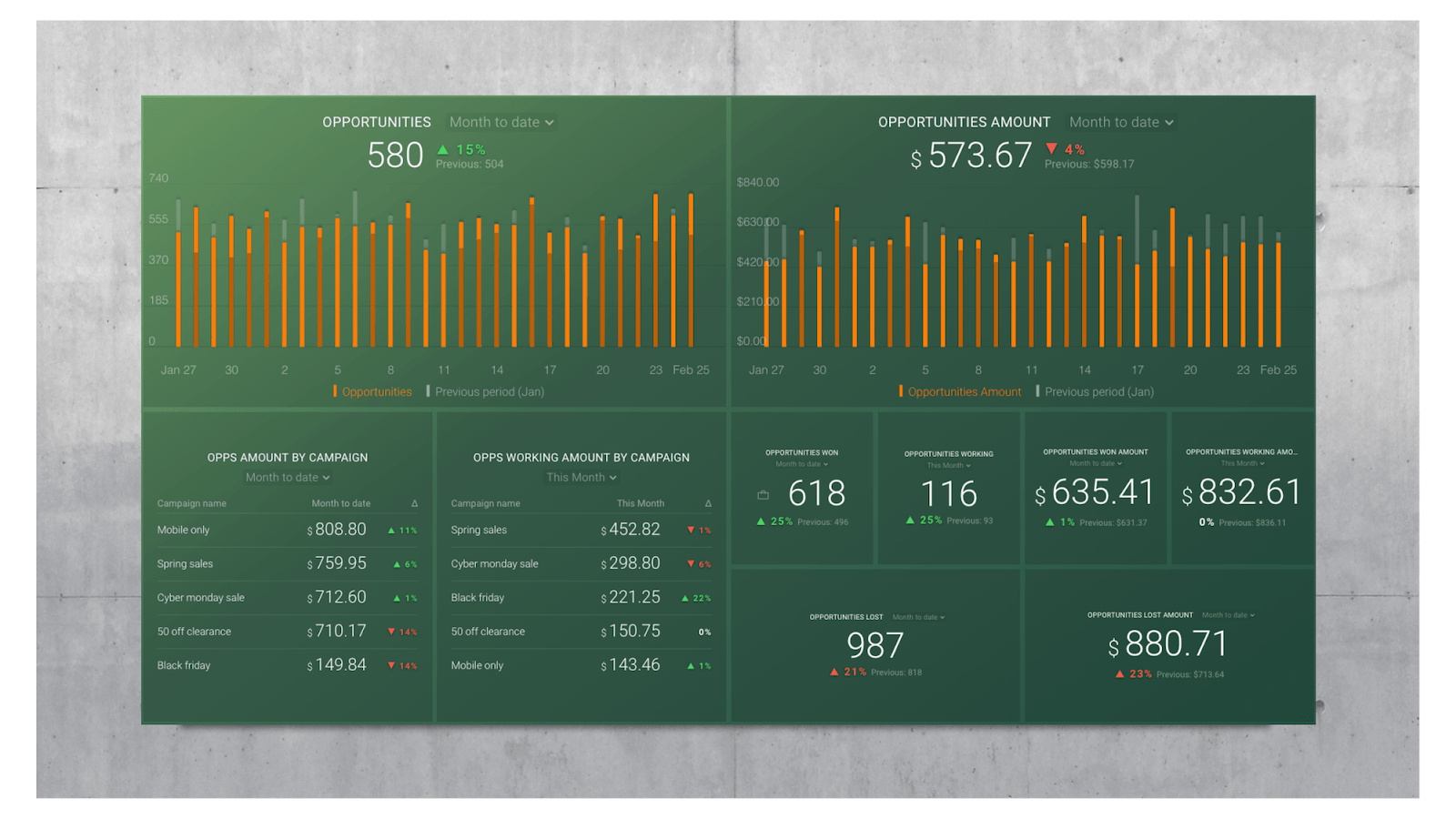
Task: Click the 11% delta for Mobile only
Action: [402, 531]
